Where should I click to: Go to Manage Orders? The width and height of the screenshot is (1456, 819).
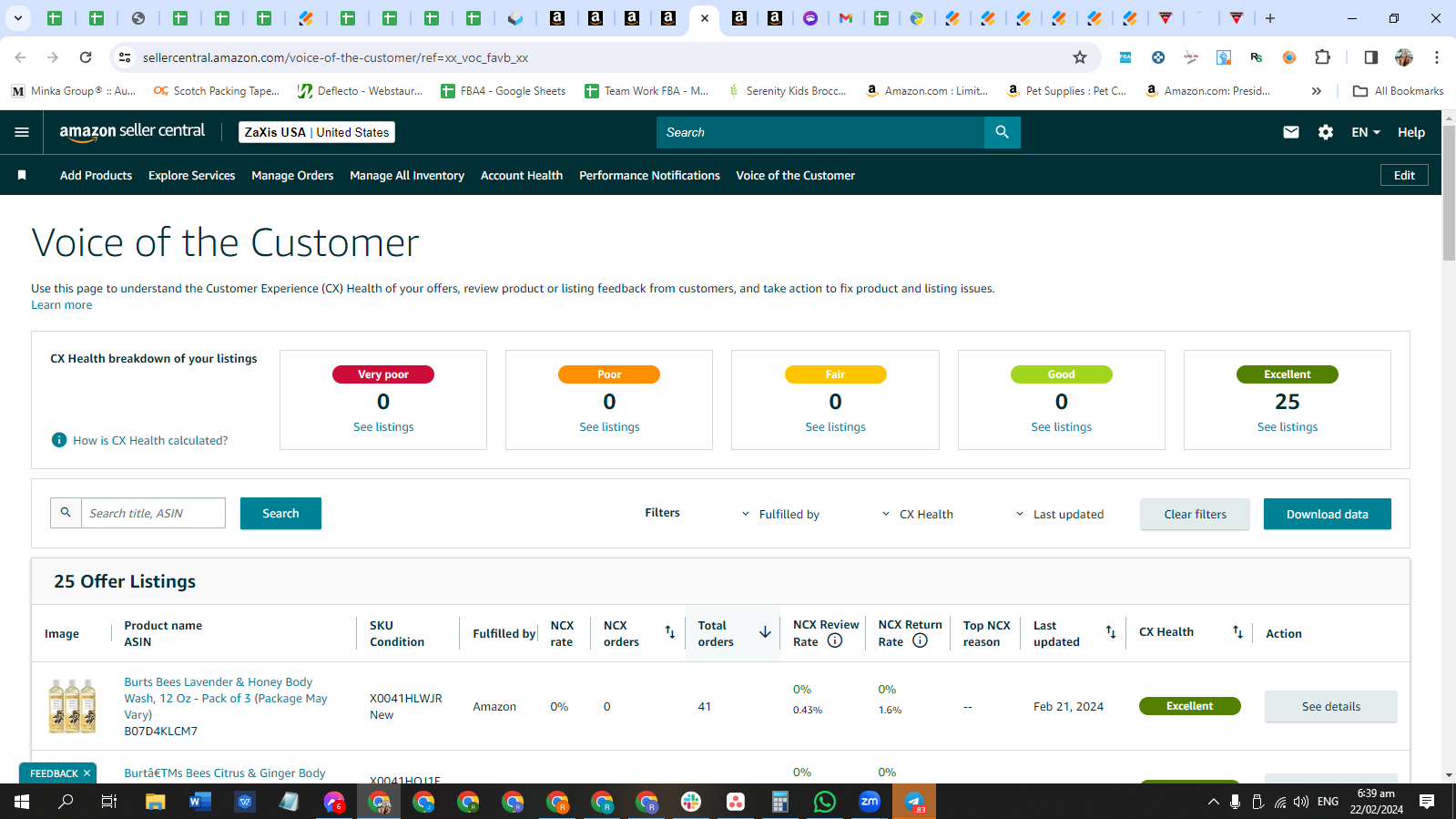(292, 175)
